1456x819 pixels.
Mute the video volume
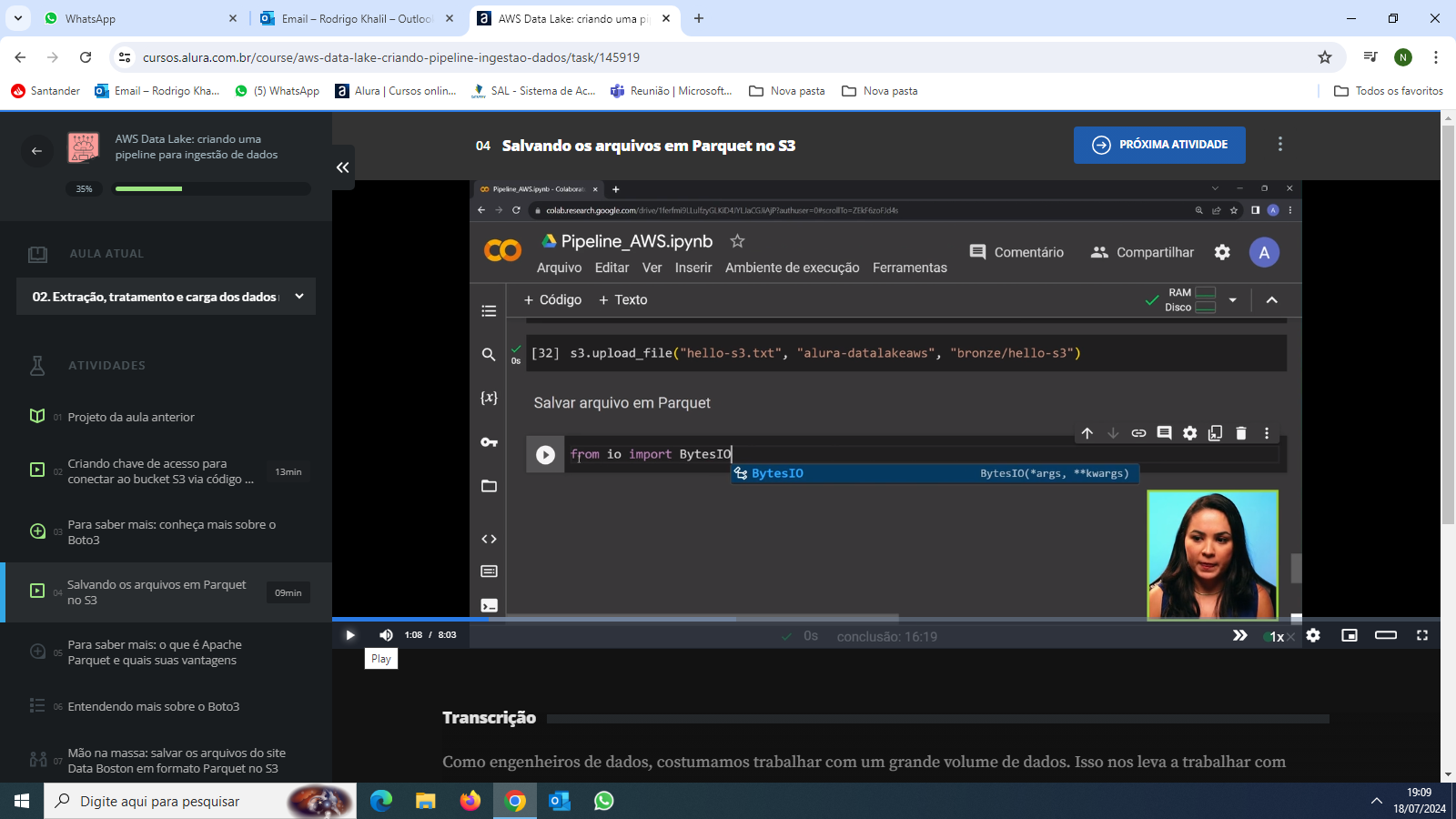[386, 635]
